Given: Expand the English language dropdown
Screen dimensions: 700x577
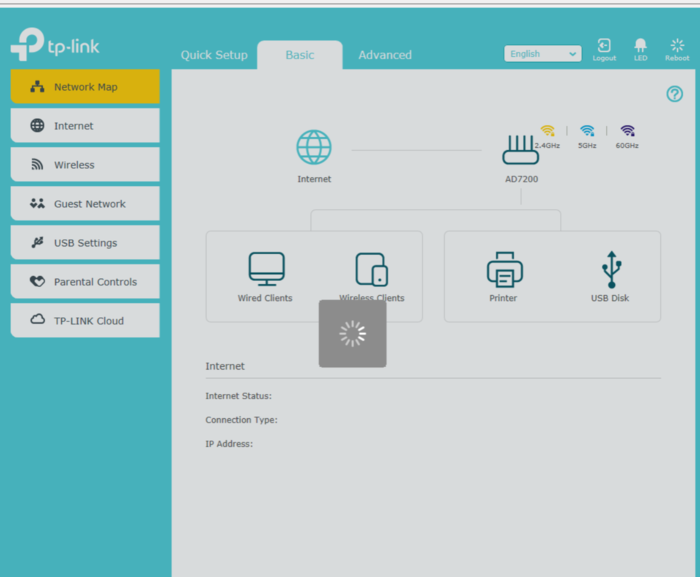Looking at the screenshot, I should point(543,54).
